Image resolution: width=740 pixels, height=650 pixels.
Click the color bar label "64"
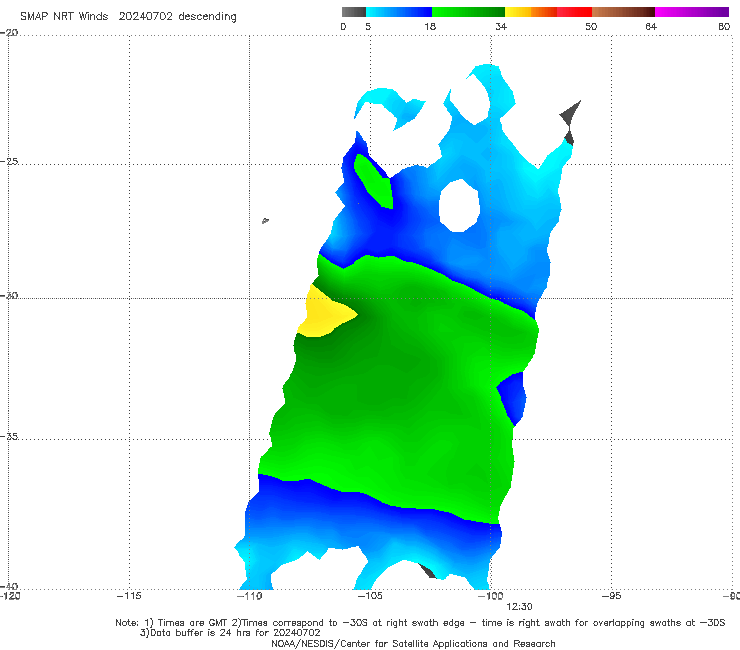click(651, 26)
